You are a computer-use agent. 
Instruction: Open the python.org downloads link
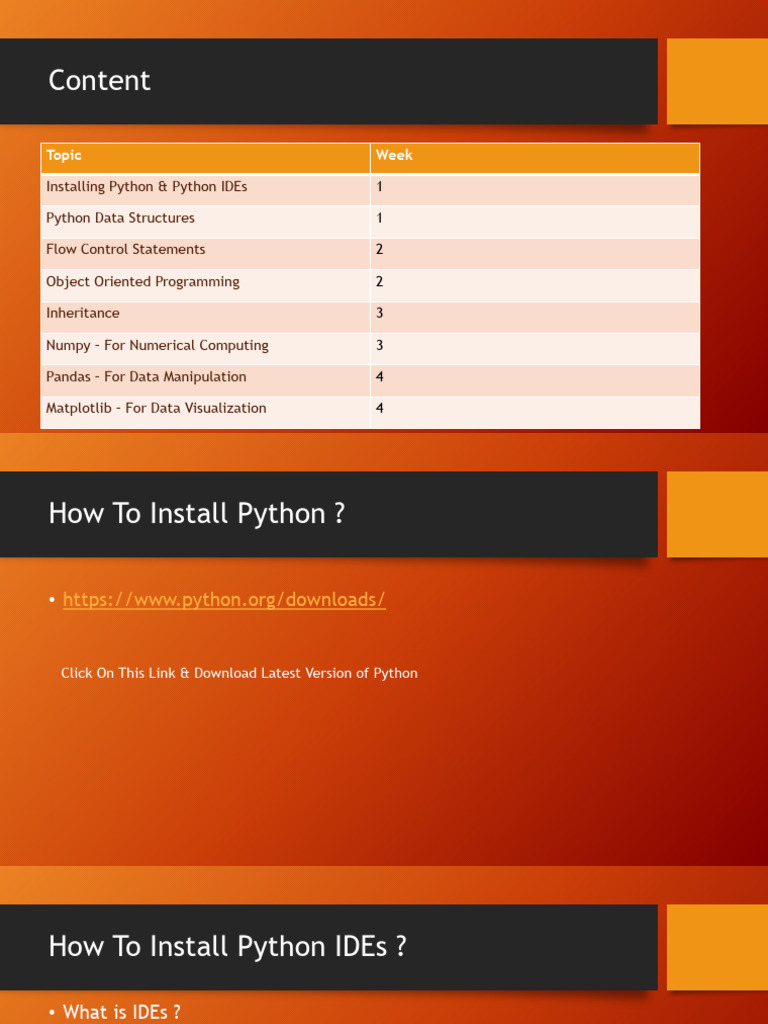coord(224,600)
